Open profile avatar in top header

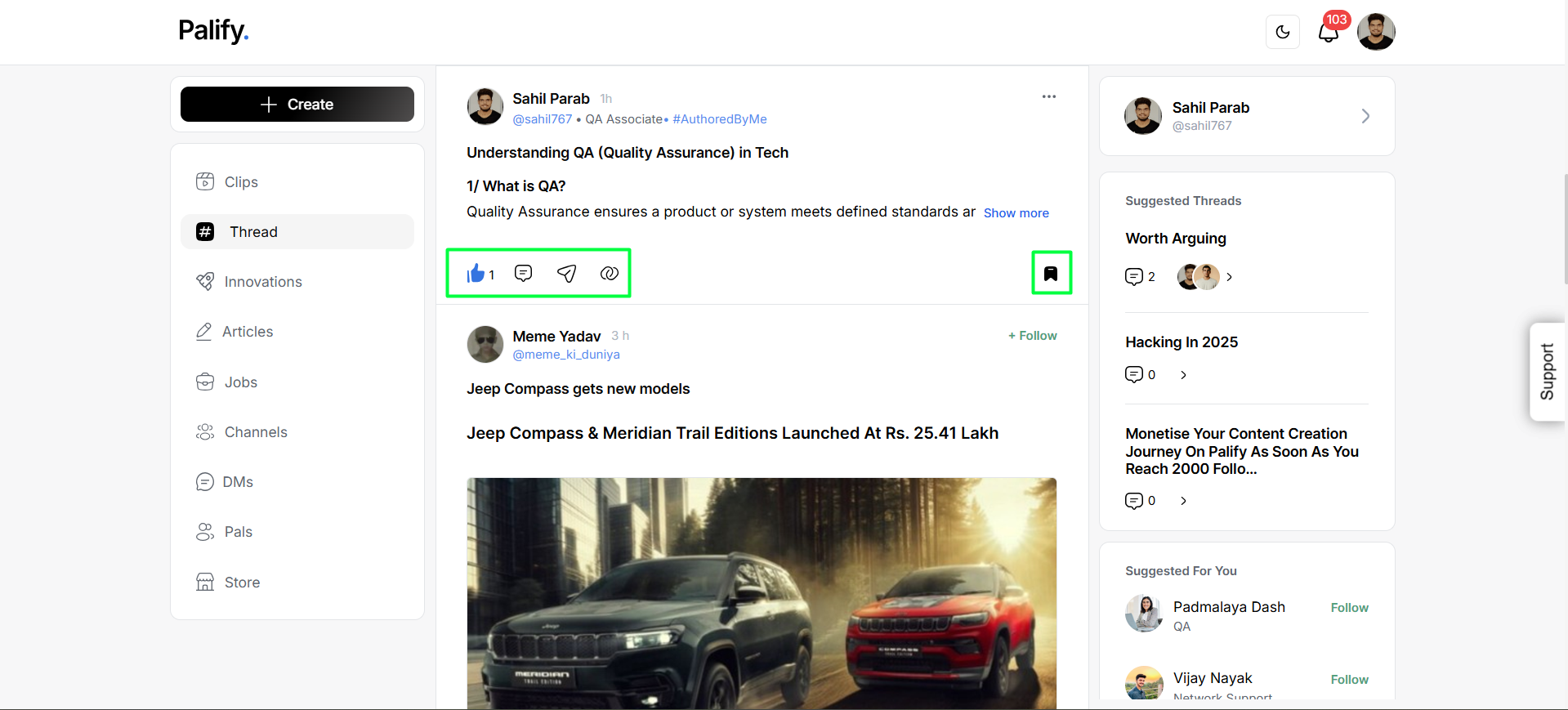tap(1376, 32)
